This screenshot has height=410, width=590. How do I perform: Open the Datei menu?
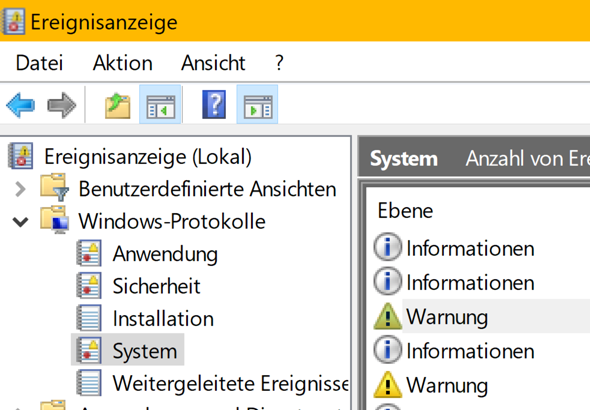[39, 62]
